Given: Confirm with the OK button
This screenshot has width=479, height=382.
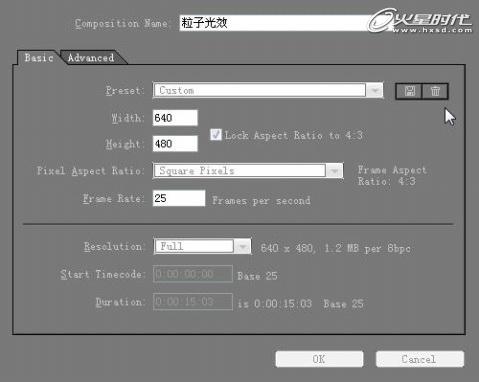Looking at the screenshot, I should 319,359.
